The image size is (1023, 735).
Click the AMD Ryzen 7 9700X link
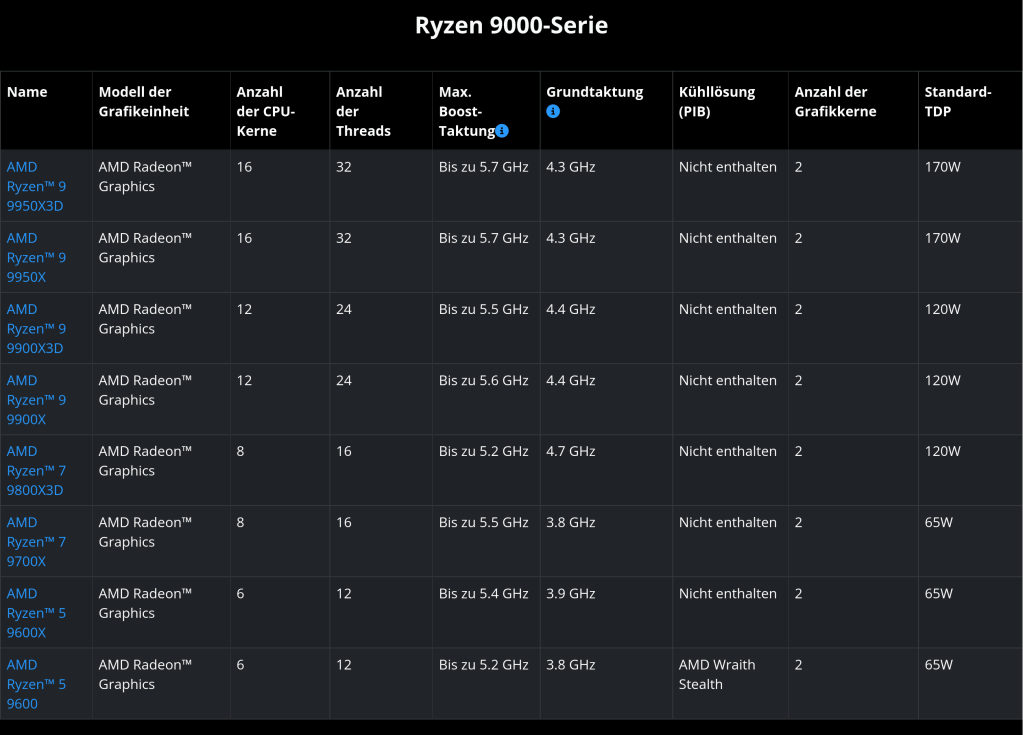(x=36, y=541)
